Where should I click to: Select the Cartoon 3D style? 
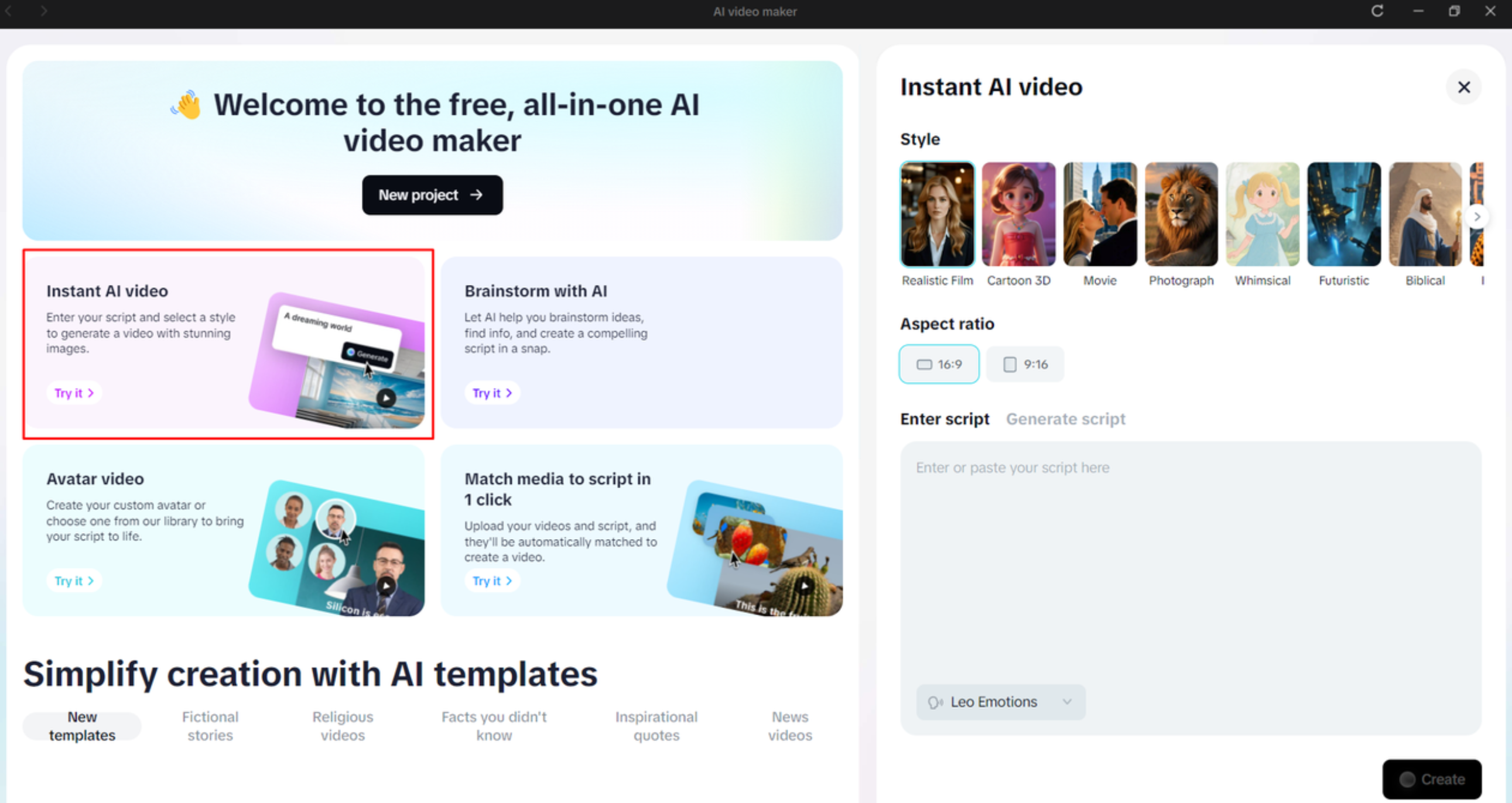point(1018,214)
